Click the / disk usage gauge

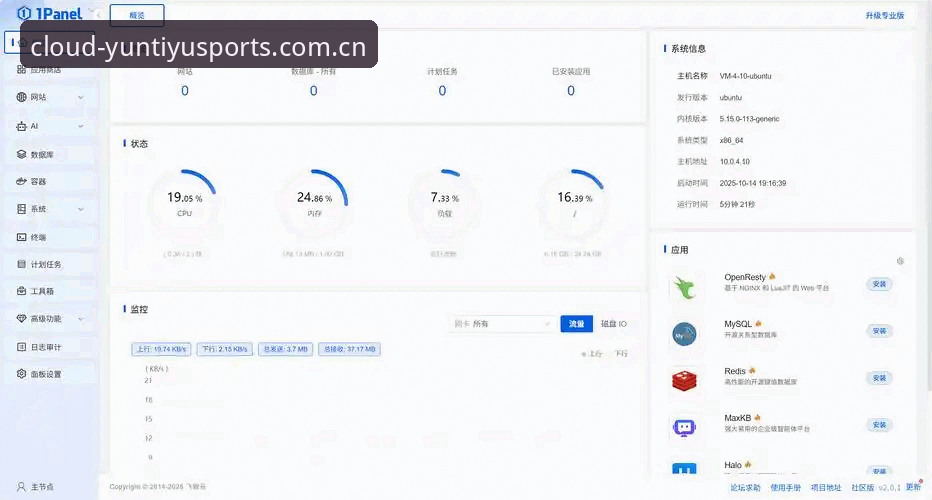click(574, 203)
